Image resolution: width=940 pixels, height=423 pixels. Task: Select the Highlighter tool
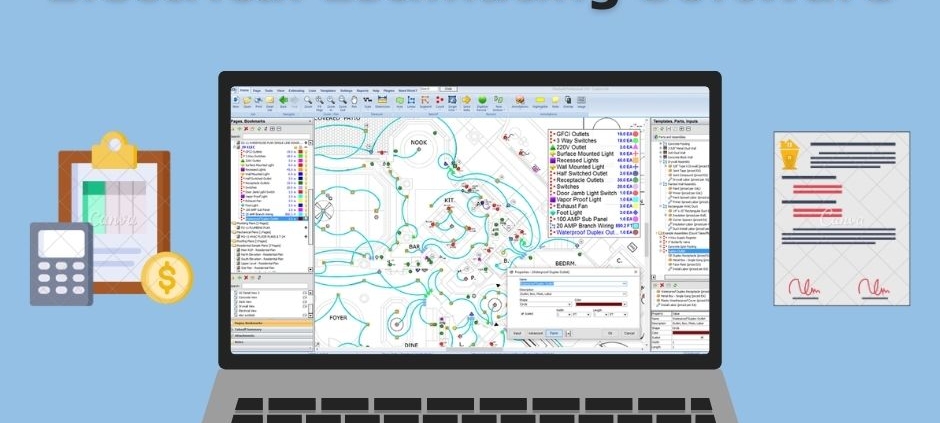(540, 100)
